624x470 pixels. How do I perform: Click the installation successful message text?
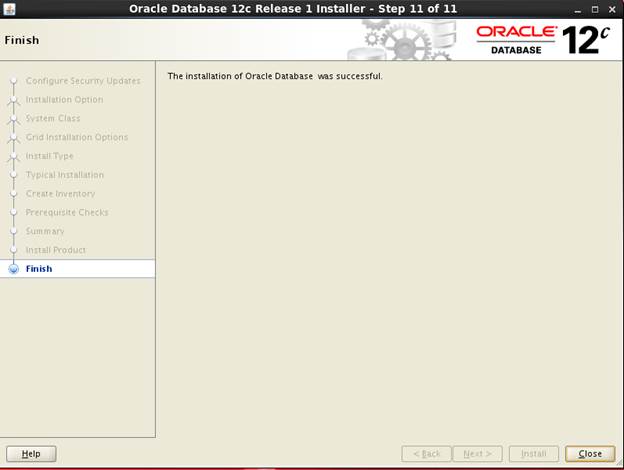tap(275, 76)
